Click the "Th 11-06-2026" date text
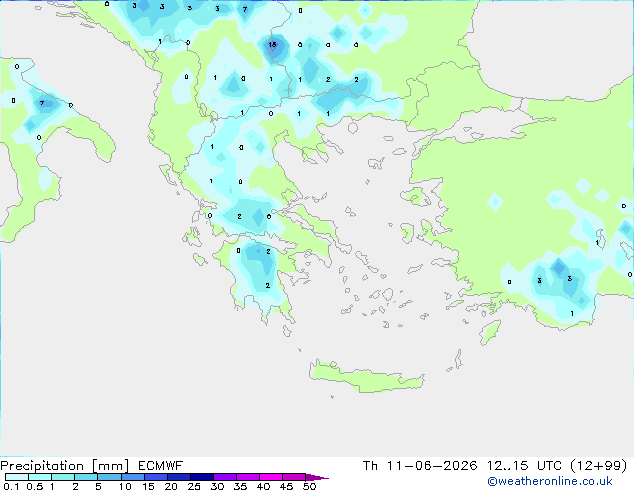This screenshot has height=490, width=634. 420,466
